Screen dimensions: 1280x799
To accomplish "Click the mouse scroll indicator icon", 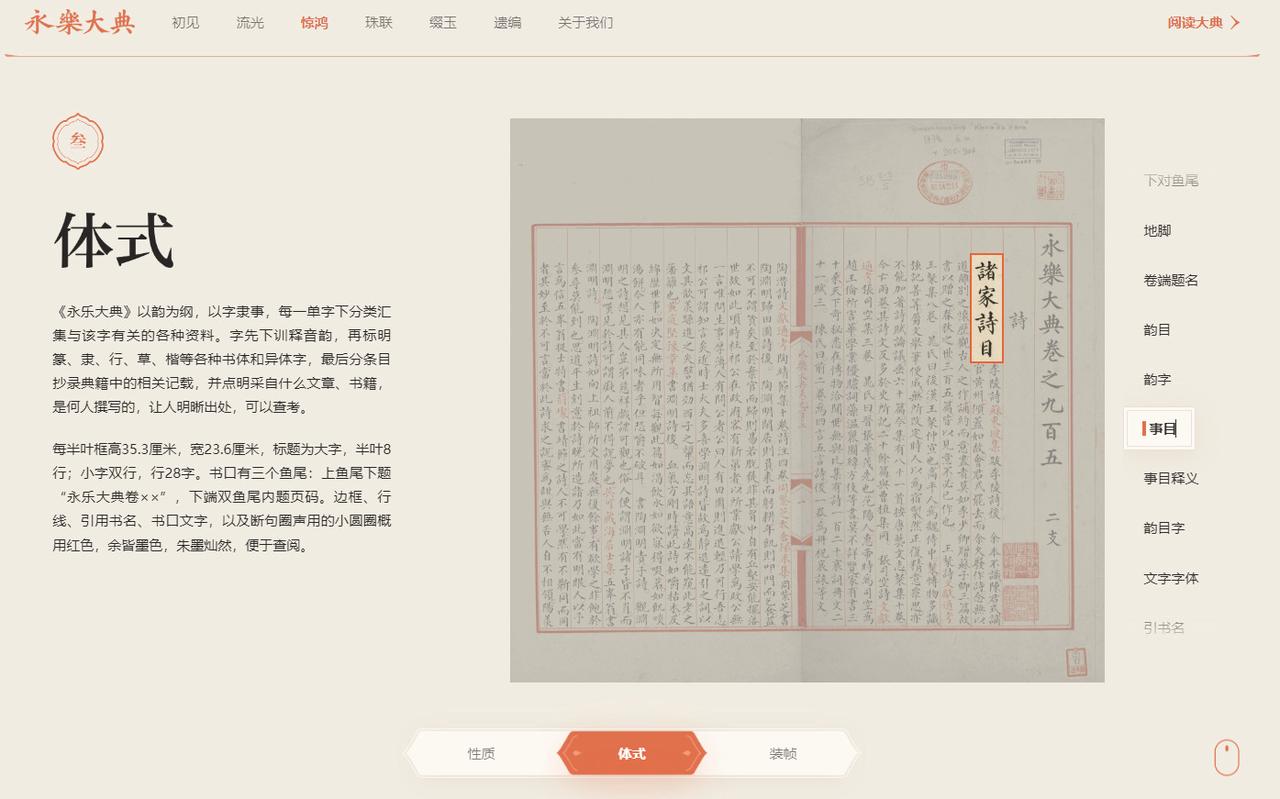I will [1227, 758].
